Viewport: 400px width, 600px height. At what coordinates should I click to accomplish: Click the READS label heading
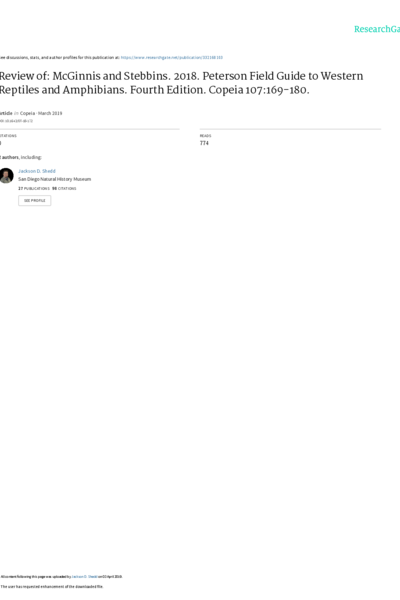click(x=205, y=136)
